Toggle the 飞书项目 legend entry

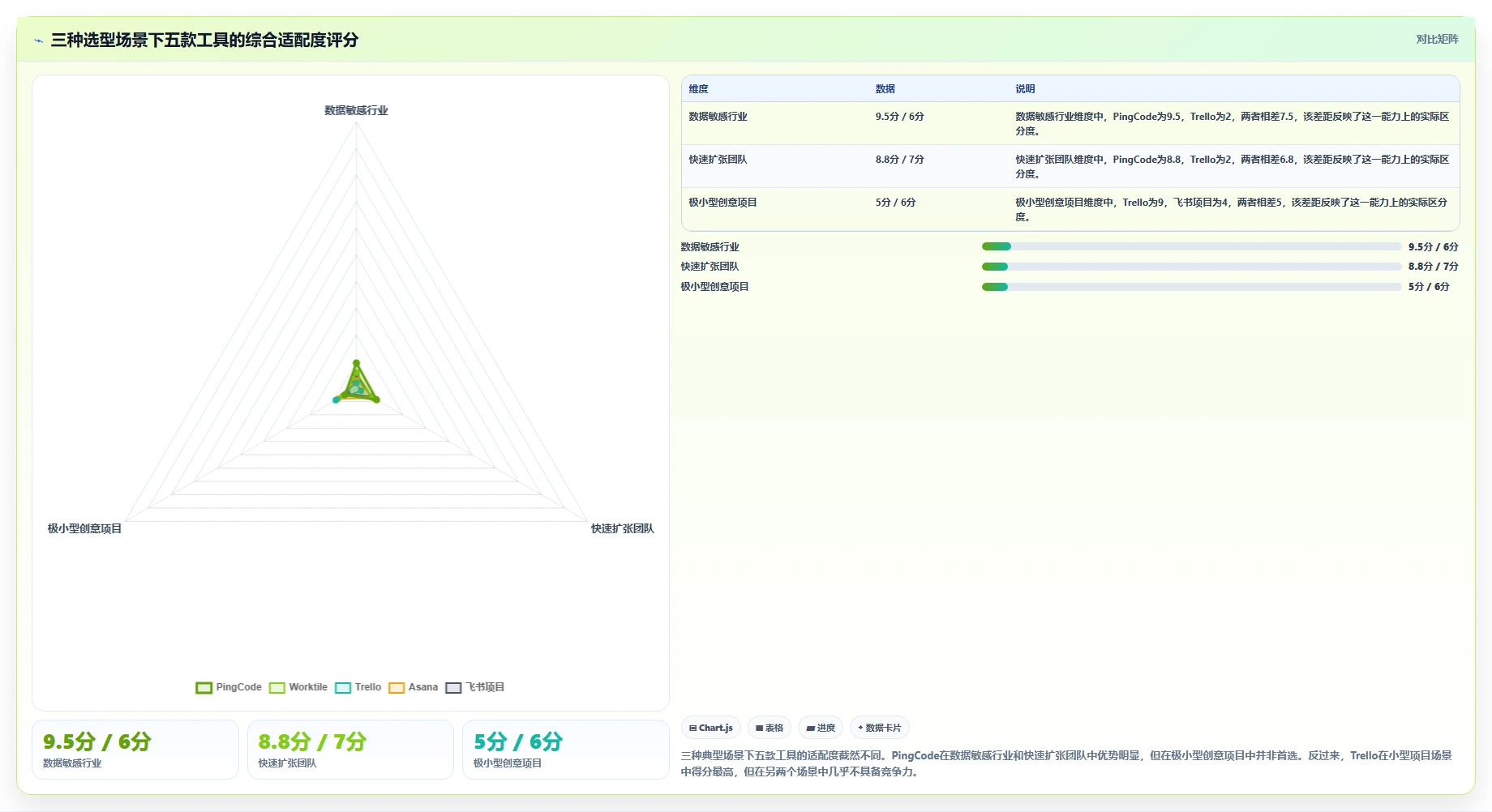(474, 687)
